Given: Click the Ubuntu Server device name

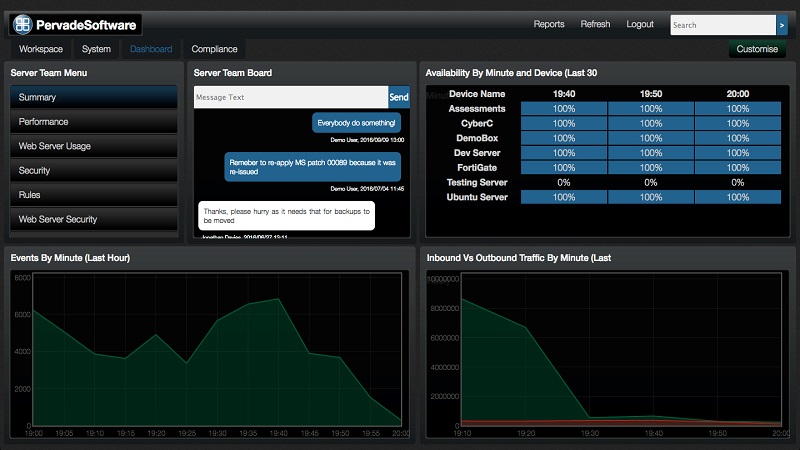Looking at the screenshot, I should [x=477, y=197].
